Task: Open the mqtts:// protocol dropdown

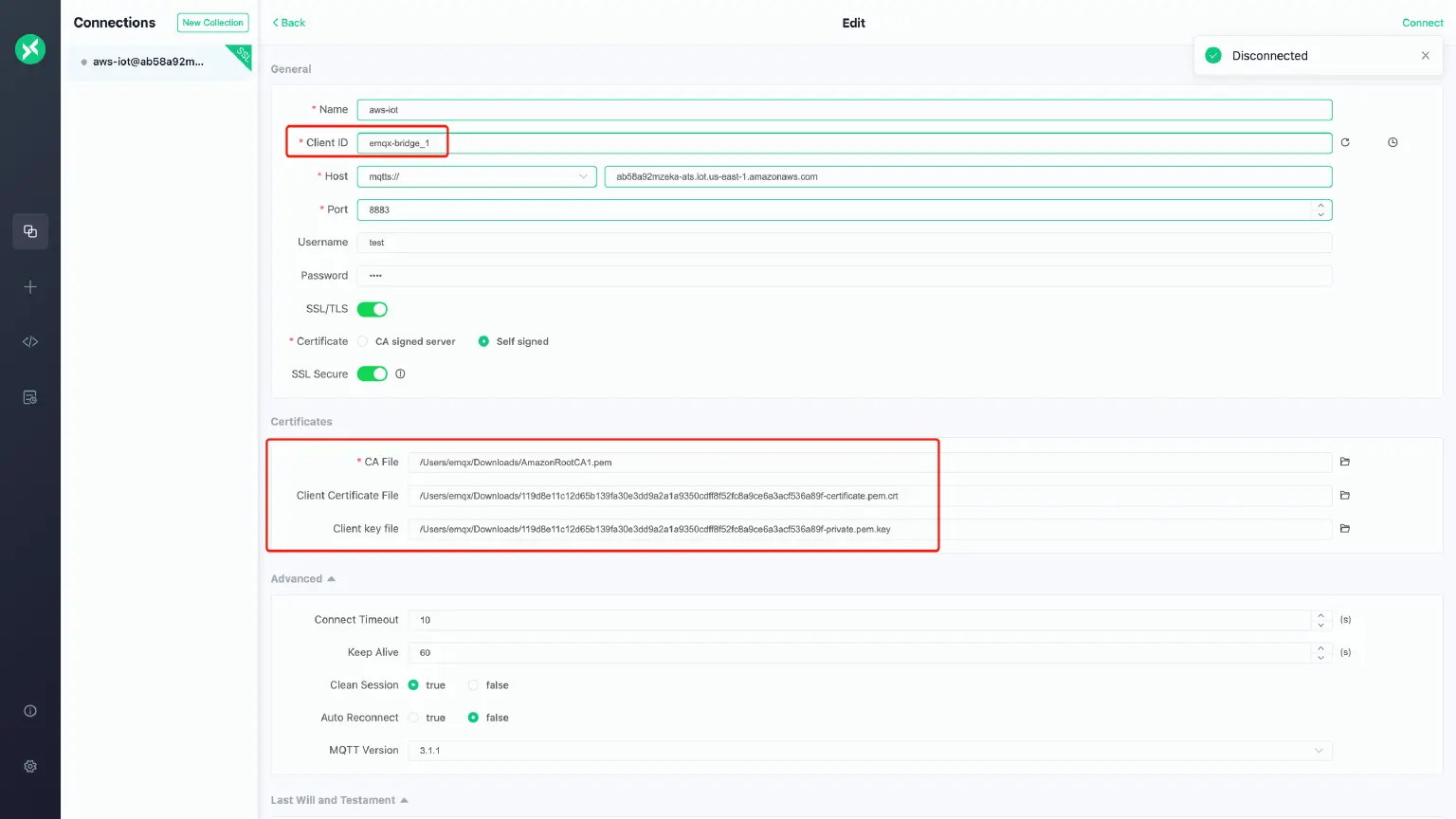Action: 477,176
